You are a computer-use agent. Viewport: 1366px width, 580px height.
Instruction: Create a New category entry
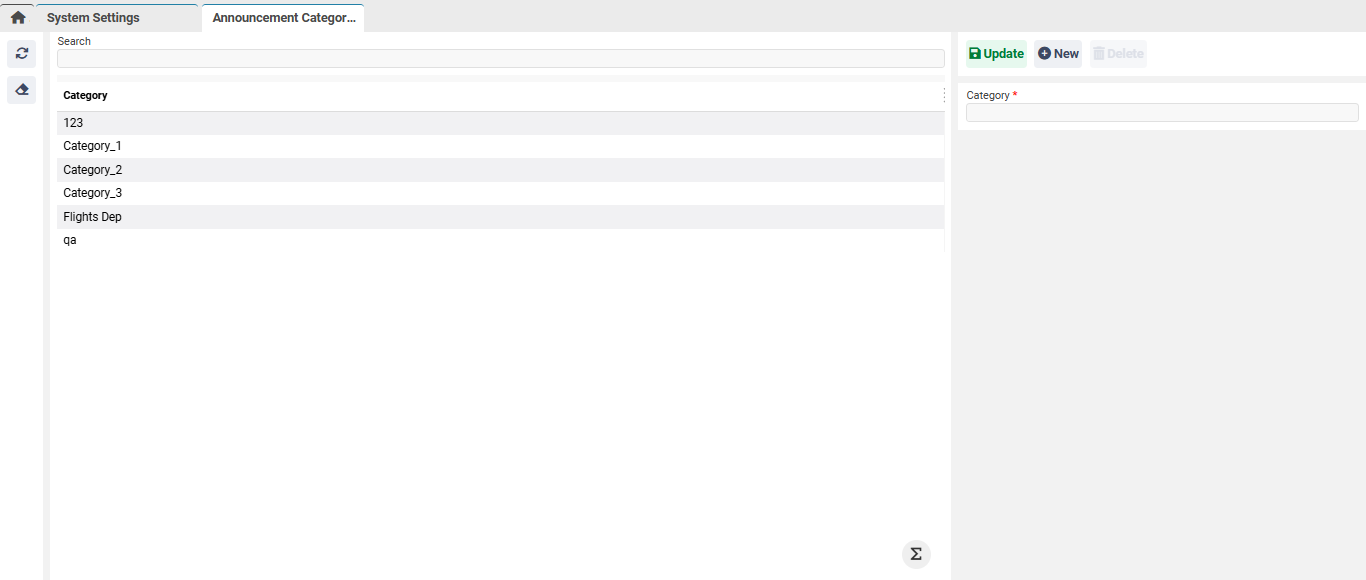tap(1058, 54)
